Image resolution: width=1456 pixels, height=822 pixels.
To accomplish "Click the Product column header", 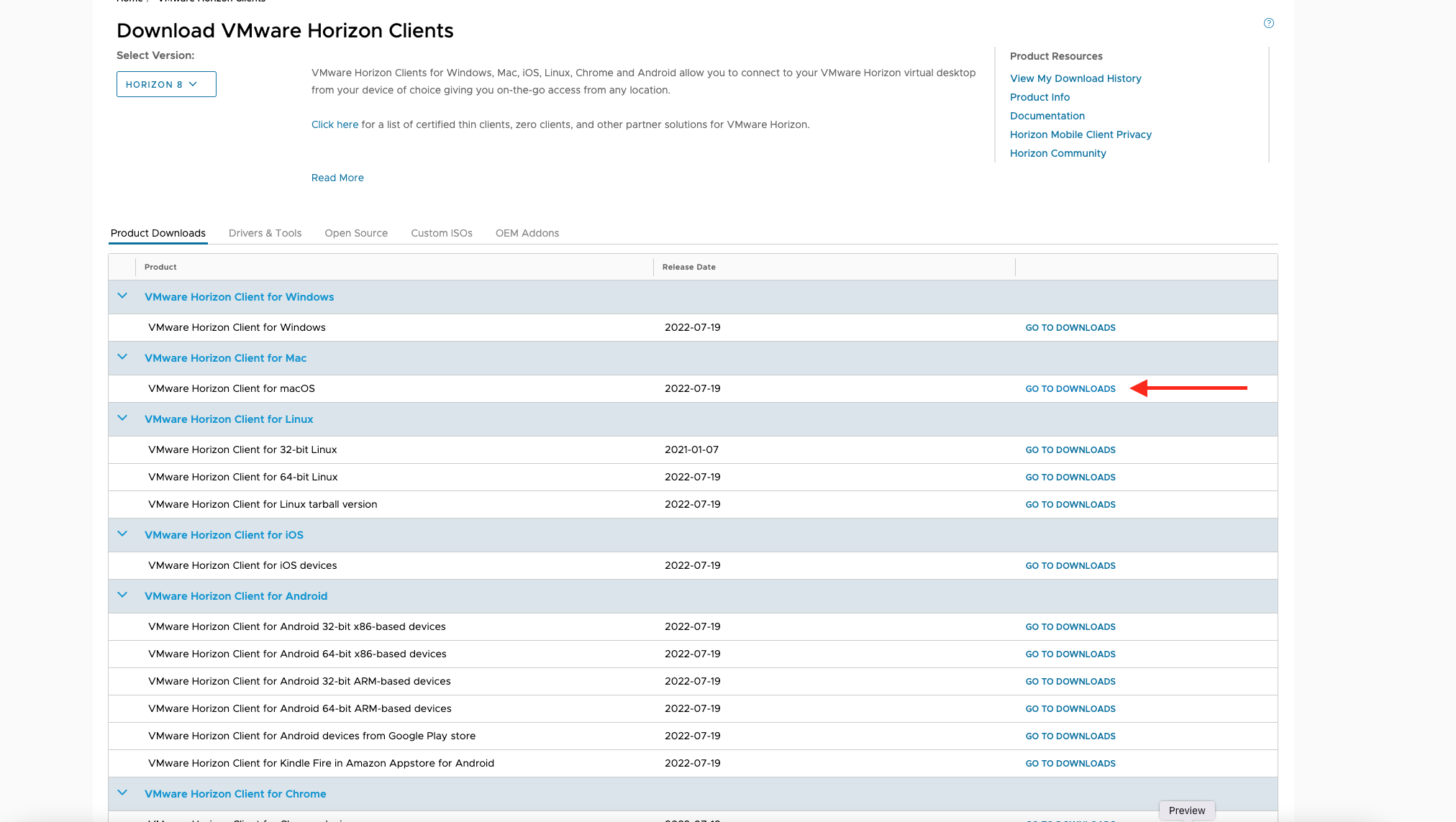I will 160,267.
